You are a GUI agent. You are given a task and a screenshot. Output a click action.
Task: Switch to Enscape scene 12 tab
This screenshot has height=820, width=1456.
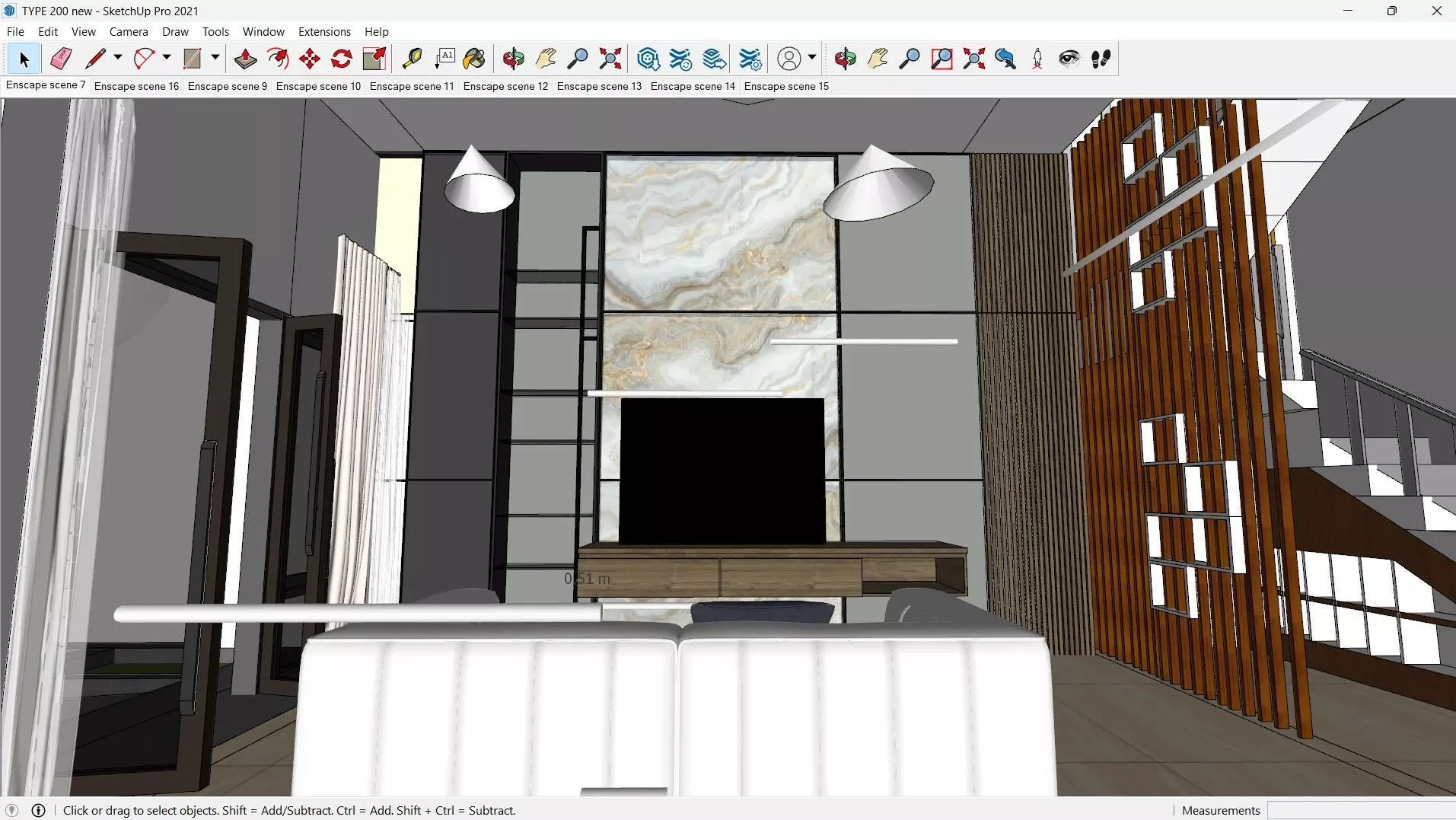click(x=505, y=86)
